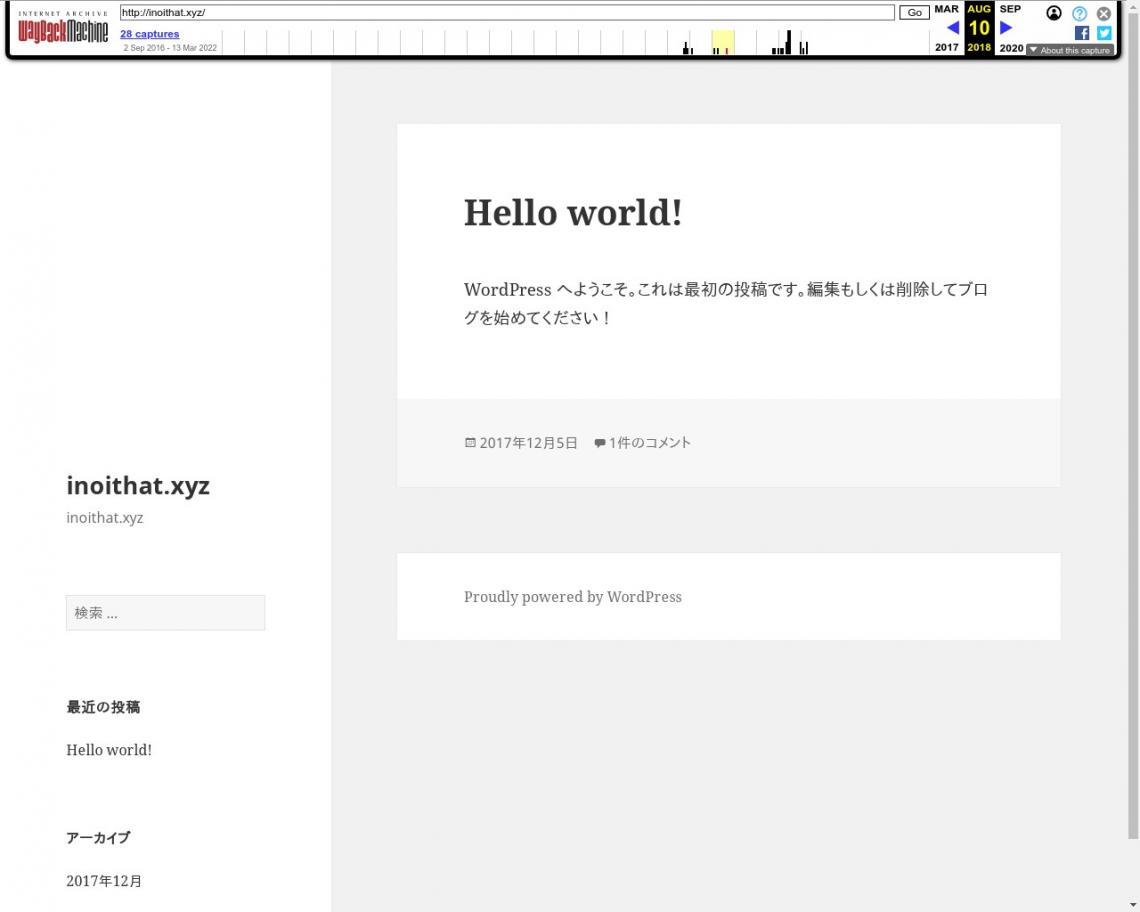This screenshot has width=1140, height=912.
Task: Jump to 2020 capture year
Action: pos(1011,48)
